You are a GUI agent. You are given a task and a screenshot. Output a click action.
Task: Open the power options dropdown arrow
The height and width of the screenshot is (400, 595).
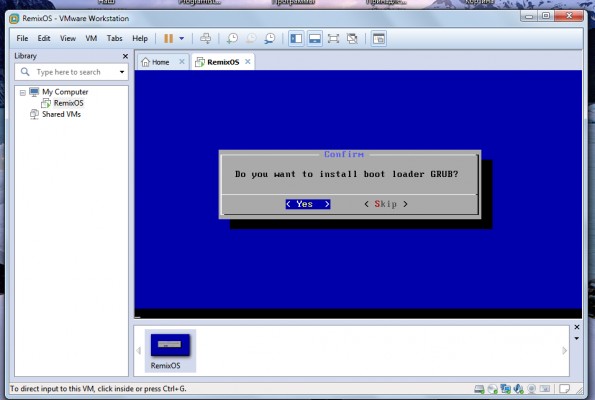coord(181,38)
